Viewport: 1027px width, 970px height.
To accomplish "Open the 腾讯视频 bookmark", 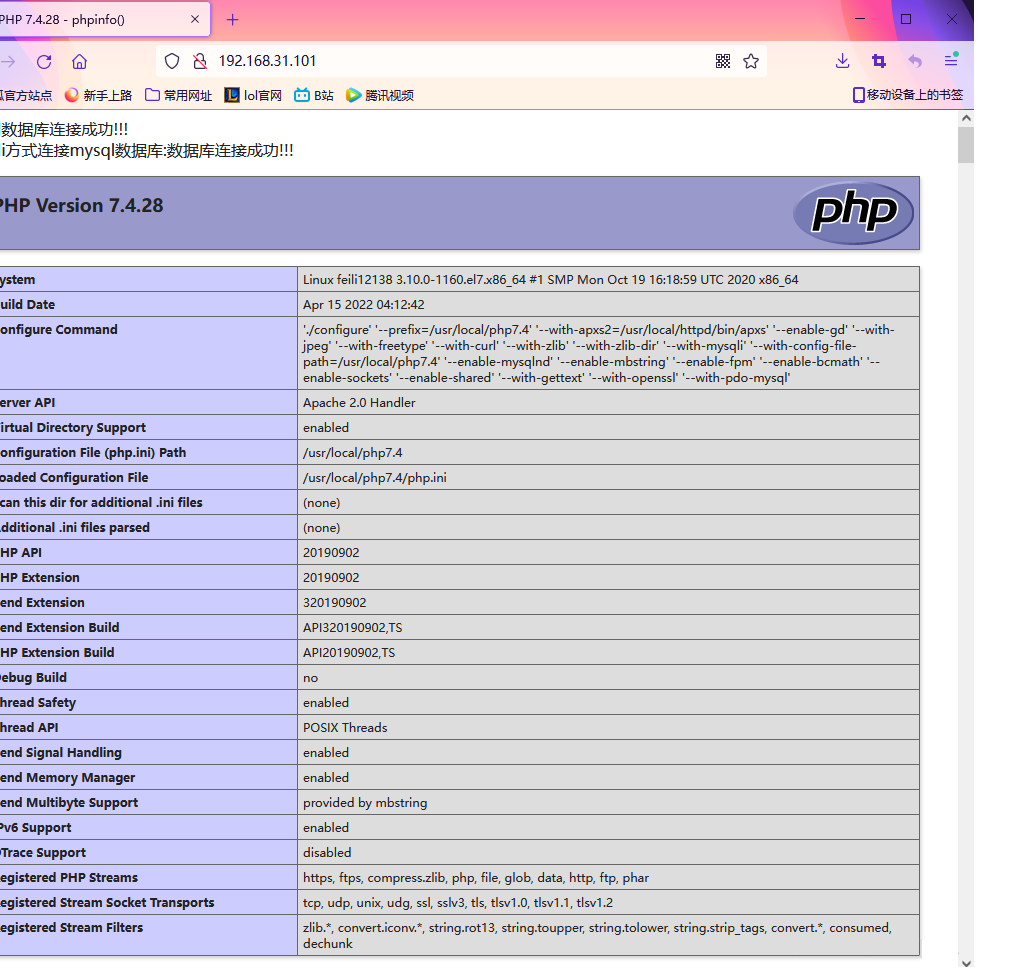I will 380,95.
